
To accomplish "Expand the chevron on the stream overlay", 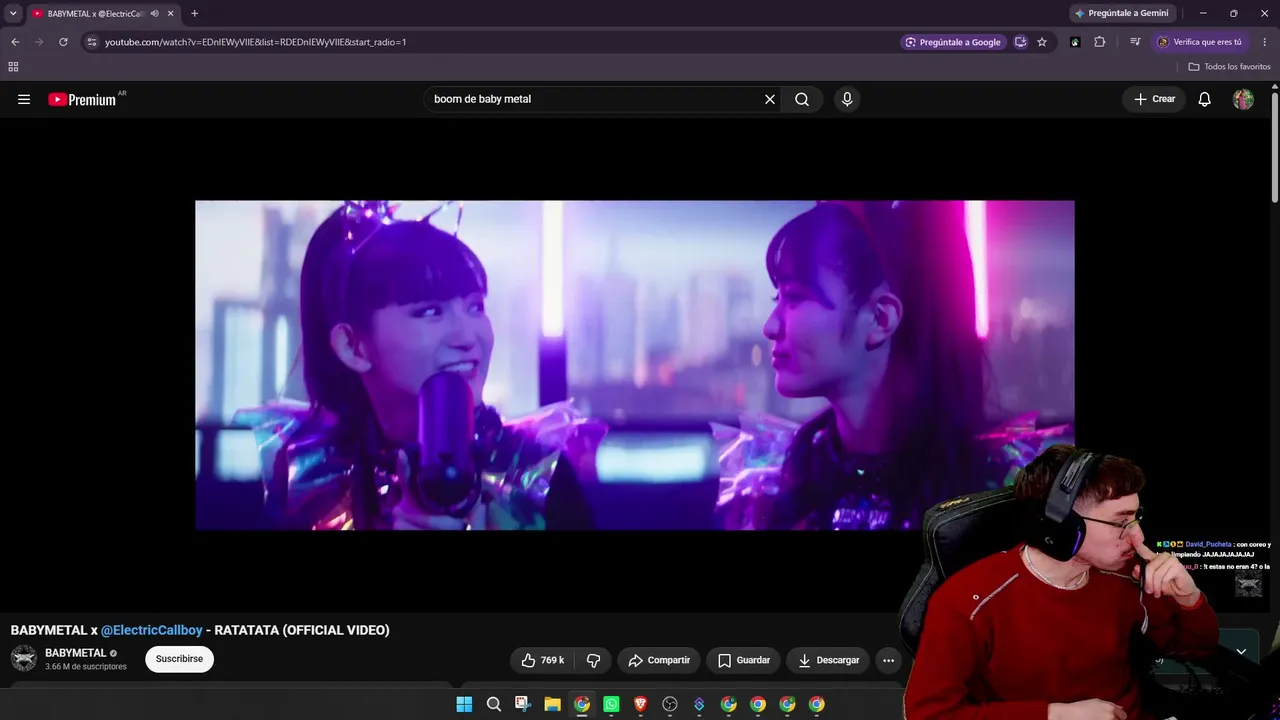I will coord(1241,652).
